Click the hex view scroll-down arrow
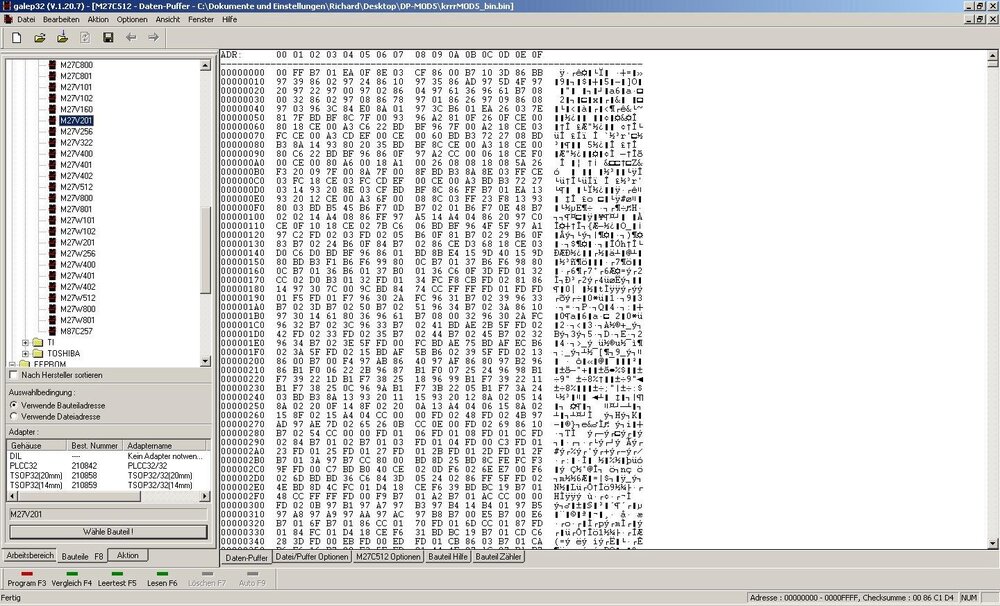This screenshot has height=606, width=1000. click(992, 543)
